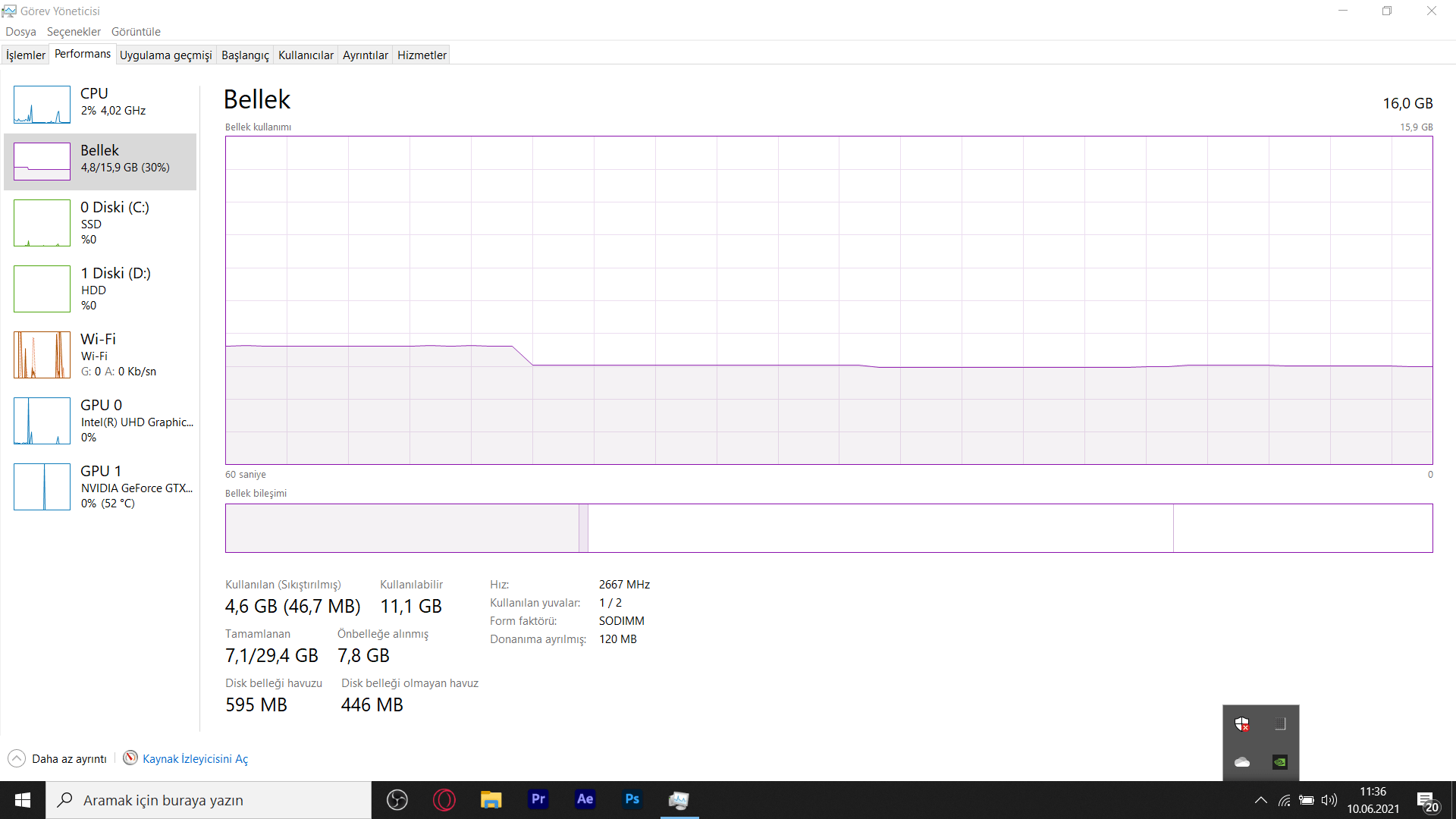
Task: Launch Opera browser from the taskbar
Action: [x=444, y=800]
